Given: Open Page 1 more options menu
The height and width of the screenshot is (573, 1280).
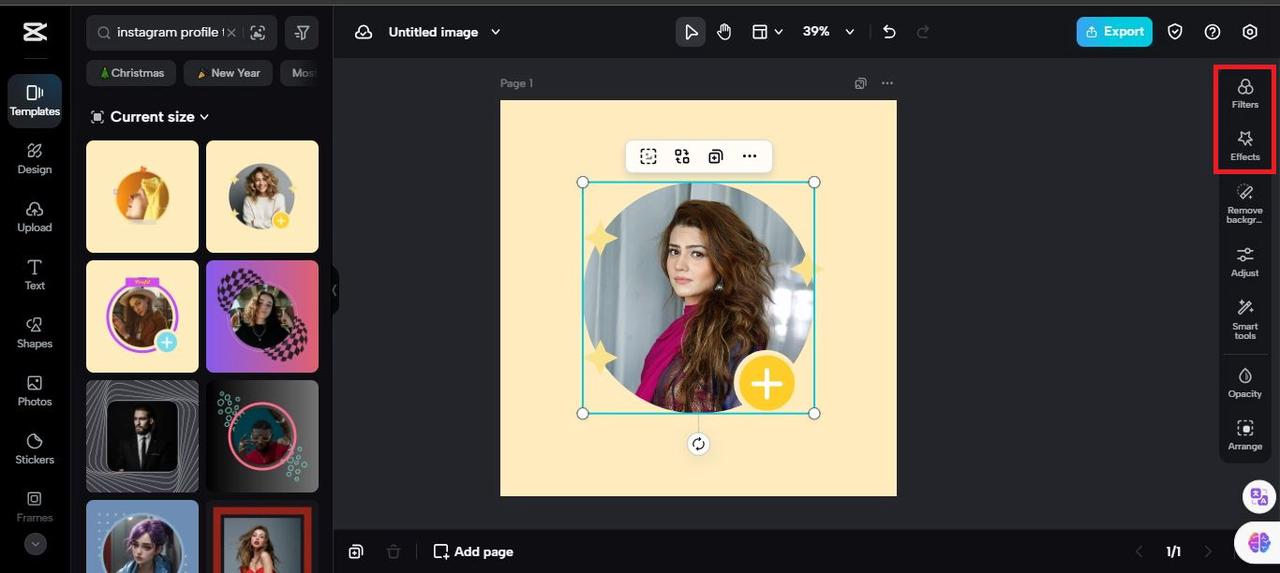Looking at the screenshot, I should [x=887, y=83].
